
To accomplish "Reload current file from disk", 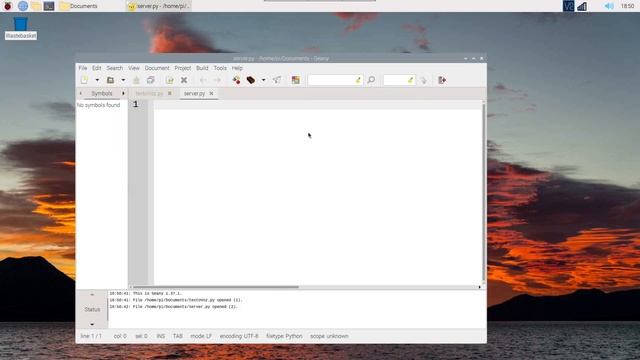I will (x=169, y=80).
